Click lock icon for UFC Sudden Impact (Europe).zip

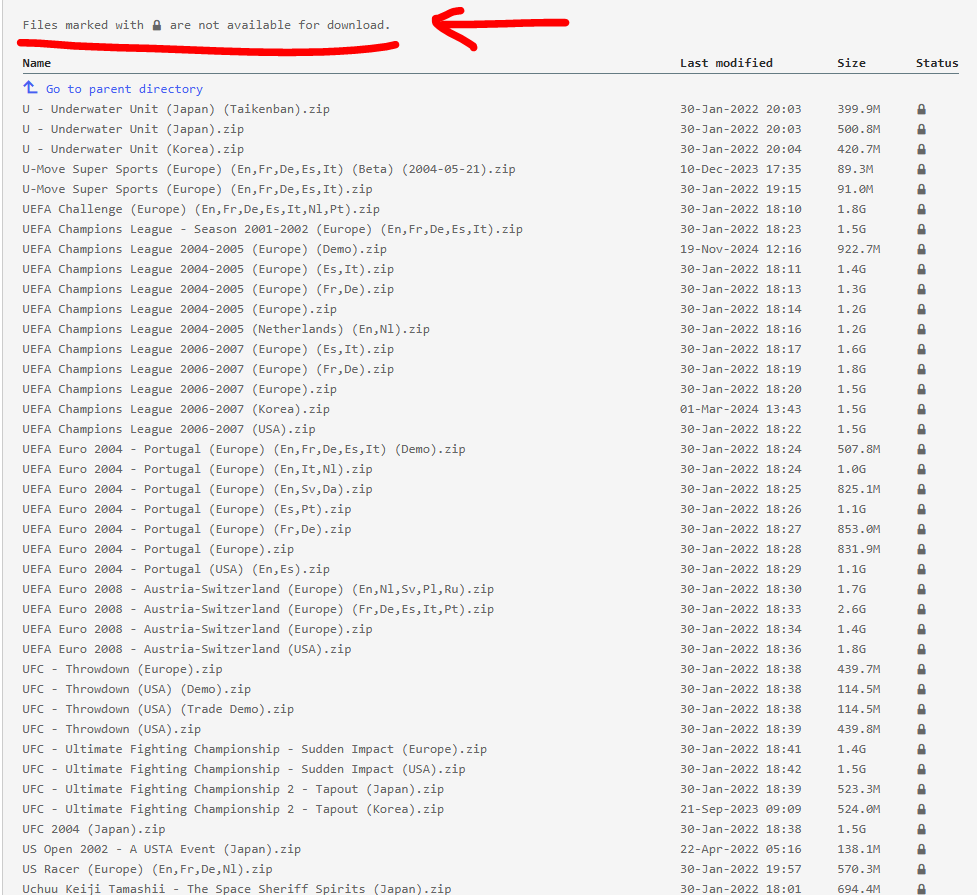(x=921, y=749)
